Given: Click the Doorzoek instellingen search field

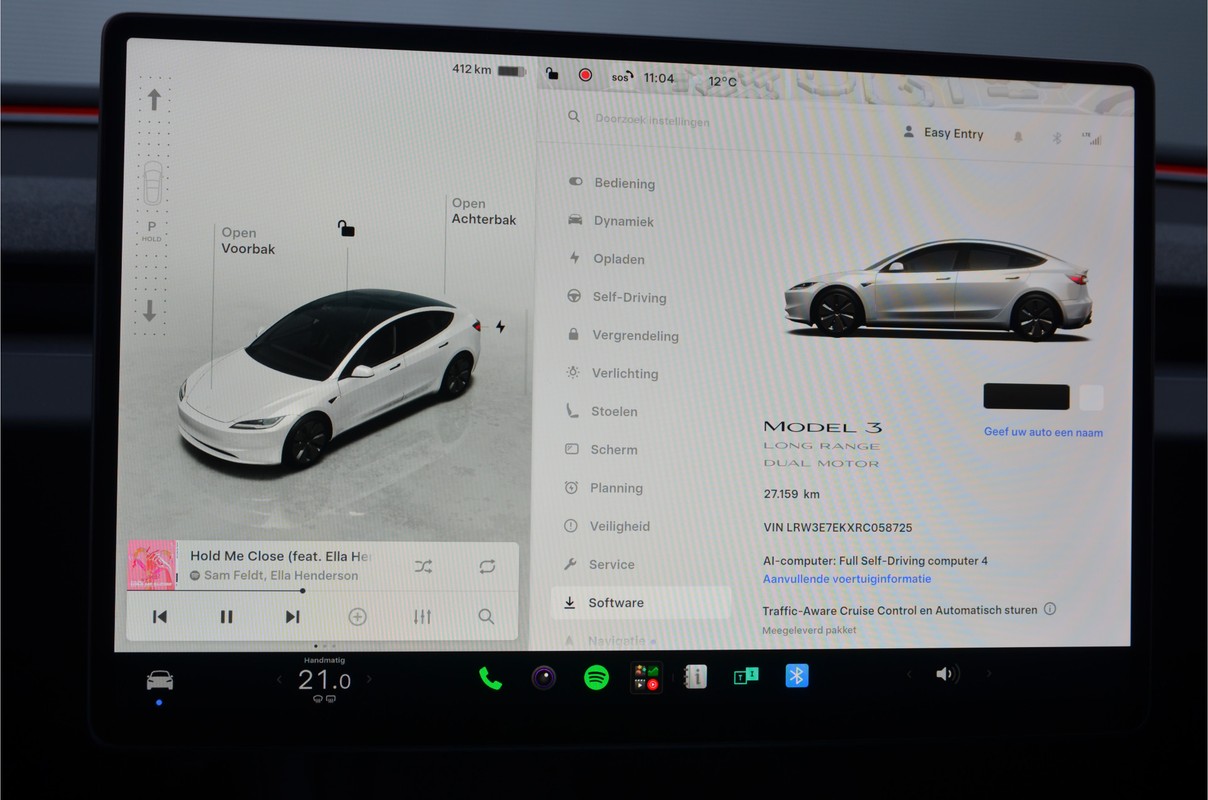Looking at the screenshot, I should (653, 120).
